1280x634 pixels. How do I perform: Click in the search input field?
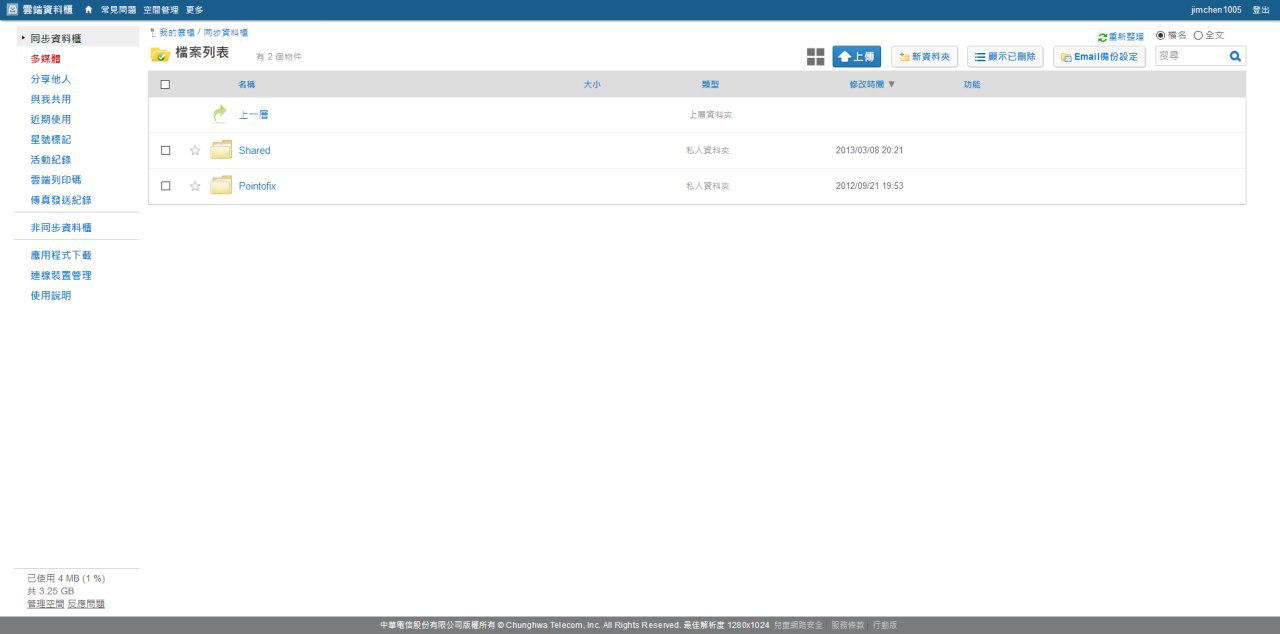(1190, 57)
